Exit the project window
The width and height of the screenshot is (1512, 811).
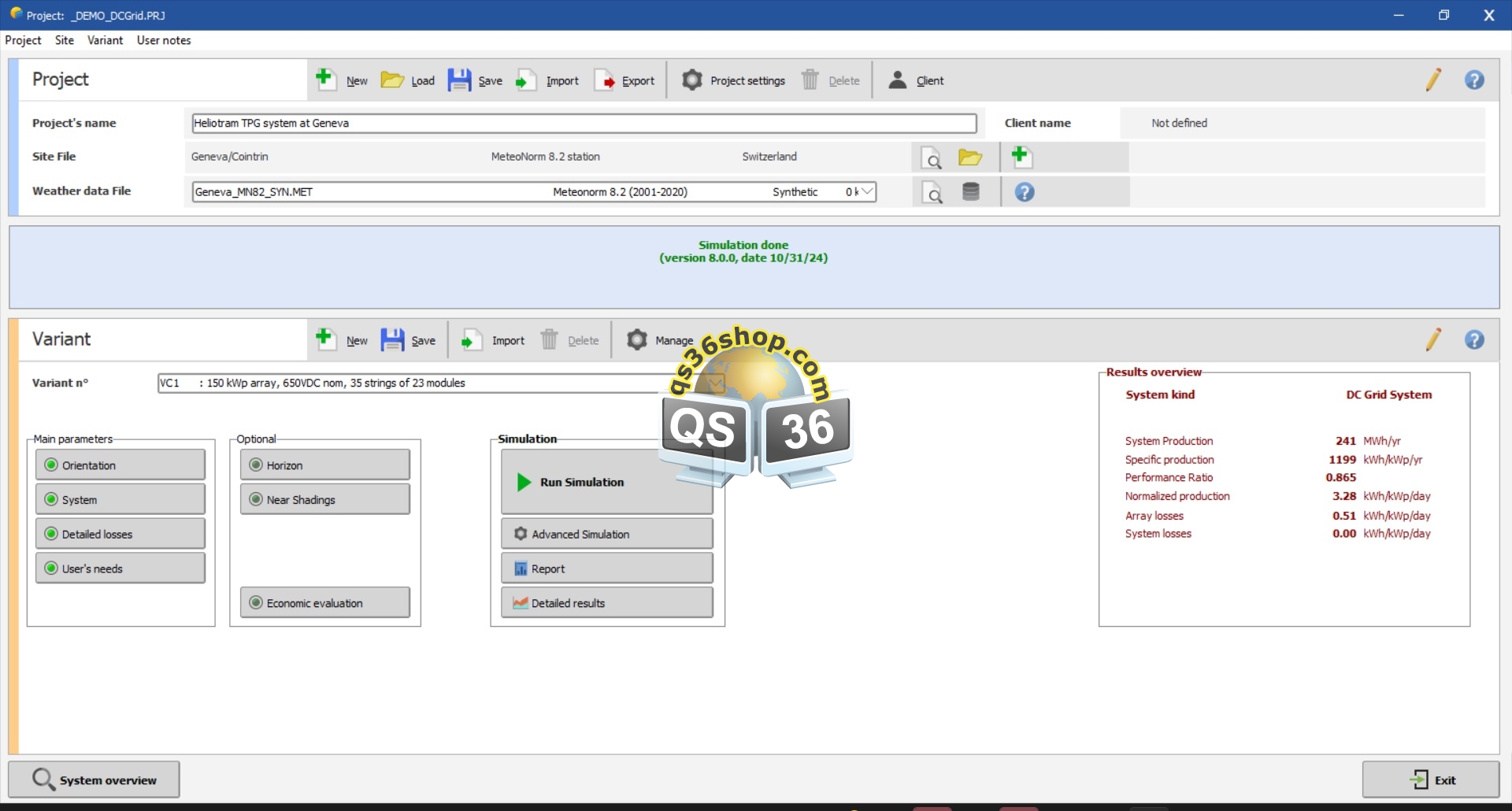pos(1431,780)
